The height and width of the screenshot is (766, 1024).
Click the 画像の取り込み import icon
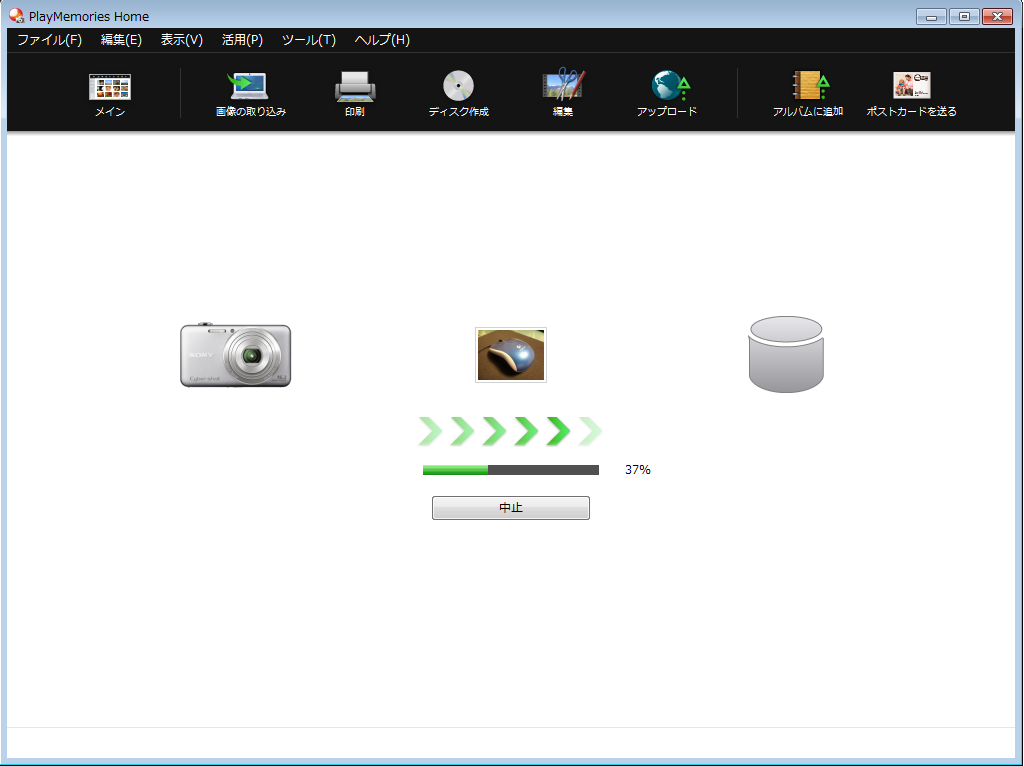coord(249,86)
